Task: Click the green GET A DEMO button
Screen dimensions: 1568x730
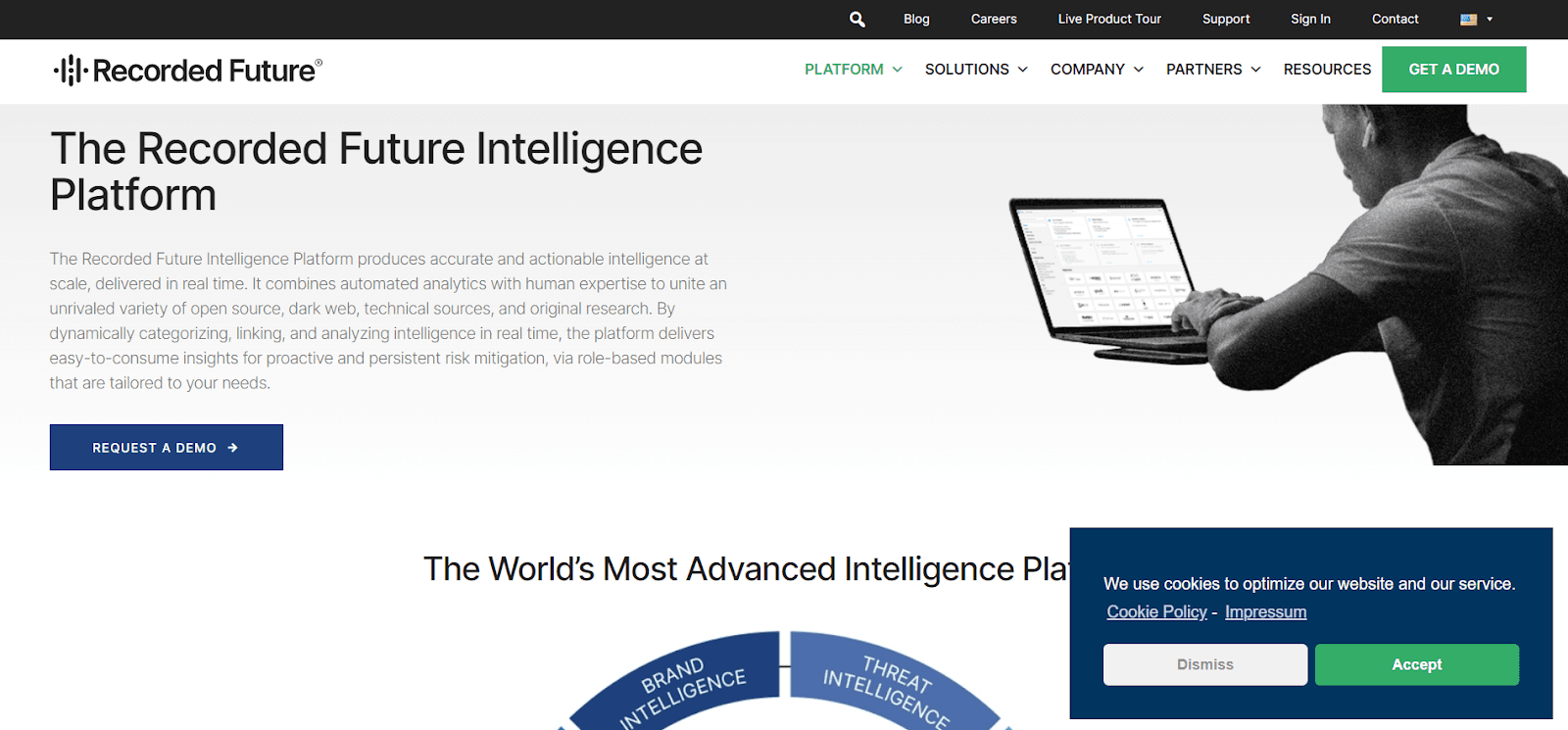Action: (x=1453, y=70)
